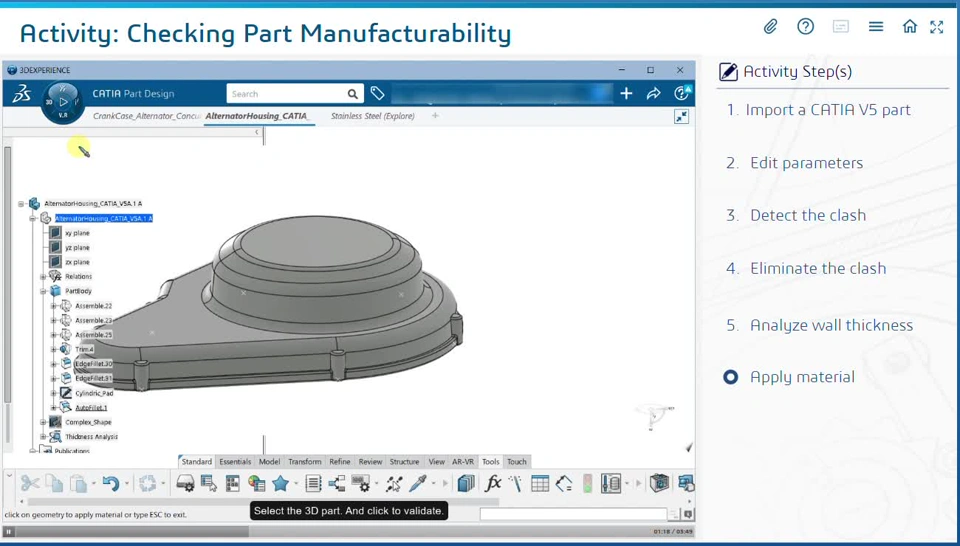The height and width of the screenshot is (546, 960).
Task: Click the Copy tool icon
Action: tap(55, 484)
